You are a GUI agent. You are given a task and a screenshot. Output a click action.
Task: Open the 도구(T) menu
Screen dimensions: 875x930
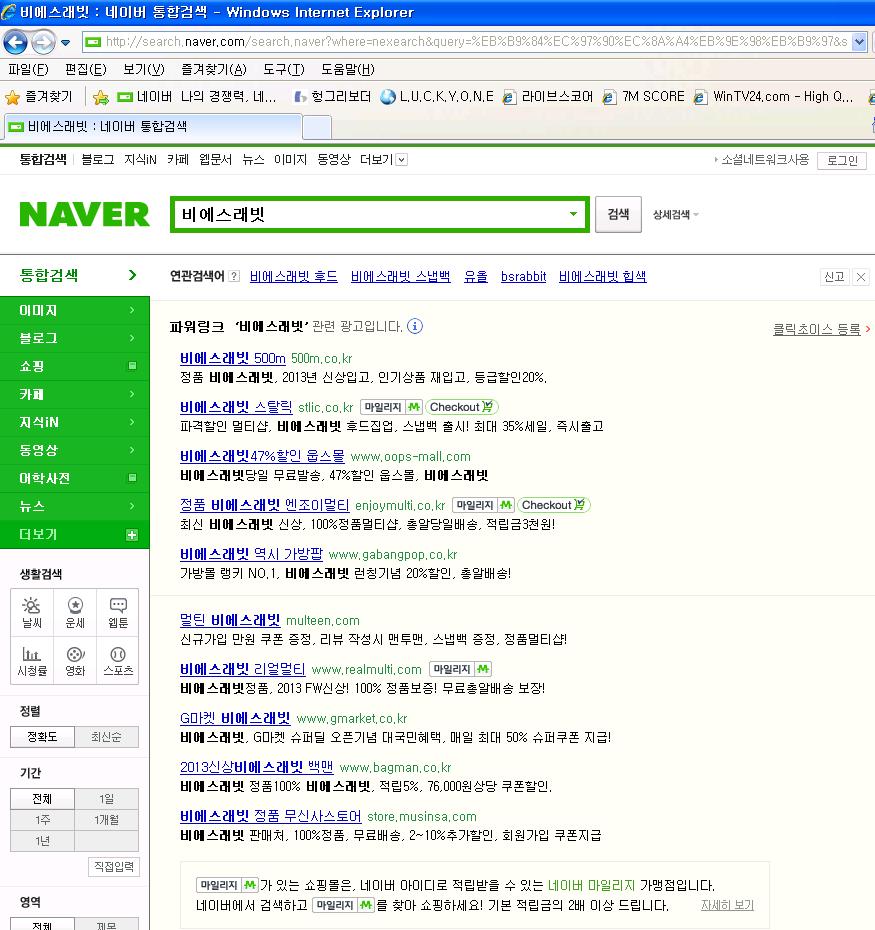point(284,69)
